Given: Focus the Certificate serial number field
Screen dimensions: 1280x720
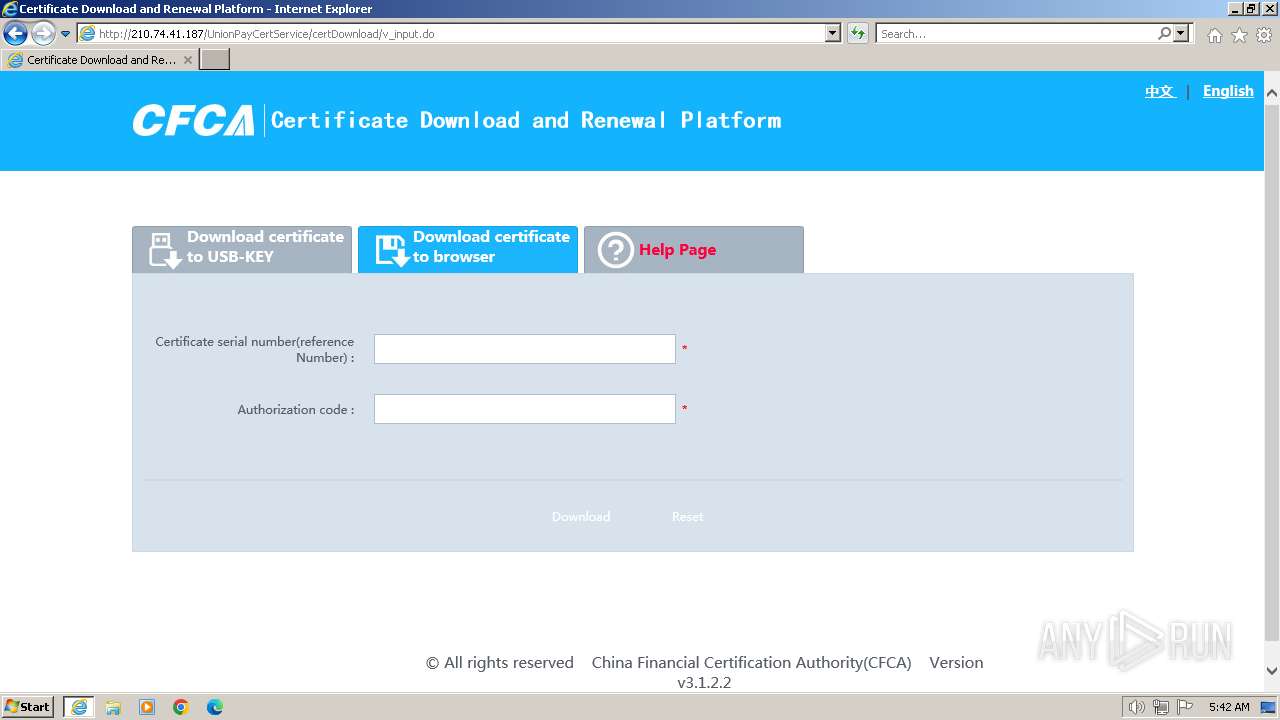Looking at the screenshot, I should 525,349.
